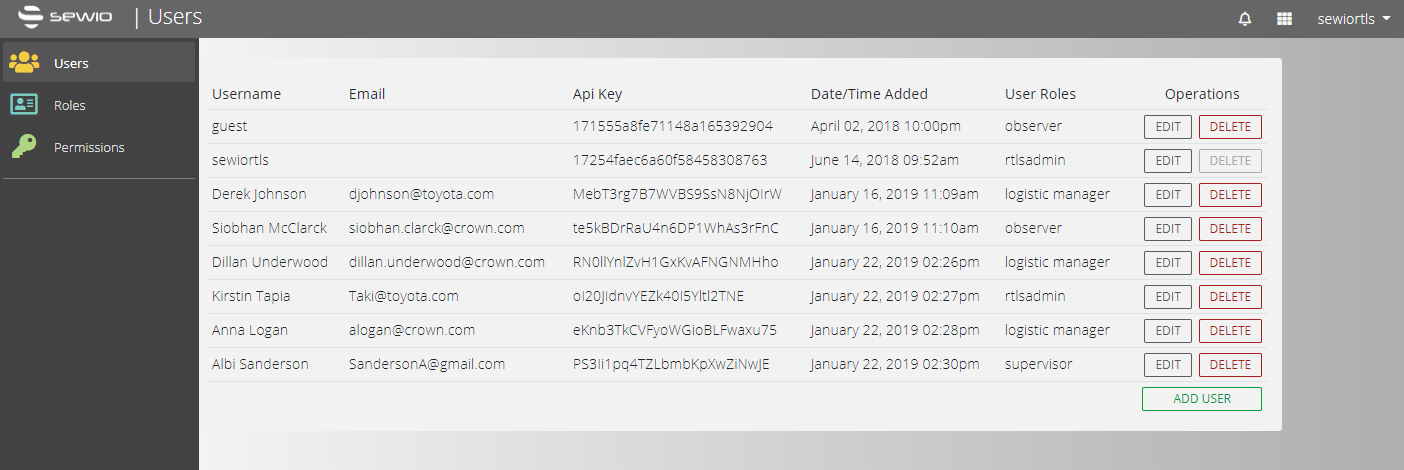Click the Username column header
This screenshot has width=1404, height=470.
pyautogui.click(x=246, y=94)
